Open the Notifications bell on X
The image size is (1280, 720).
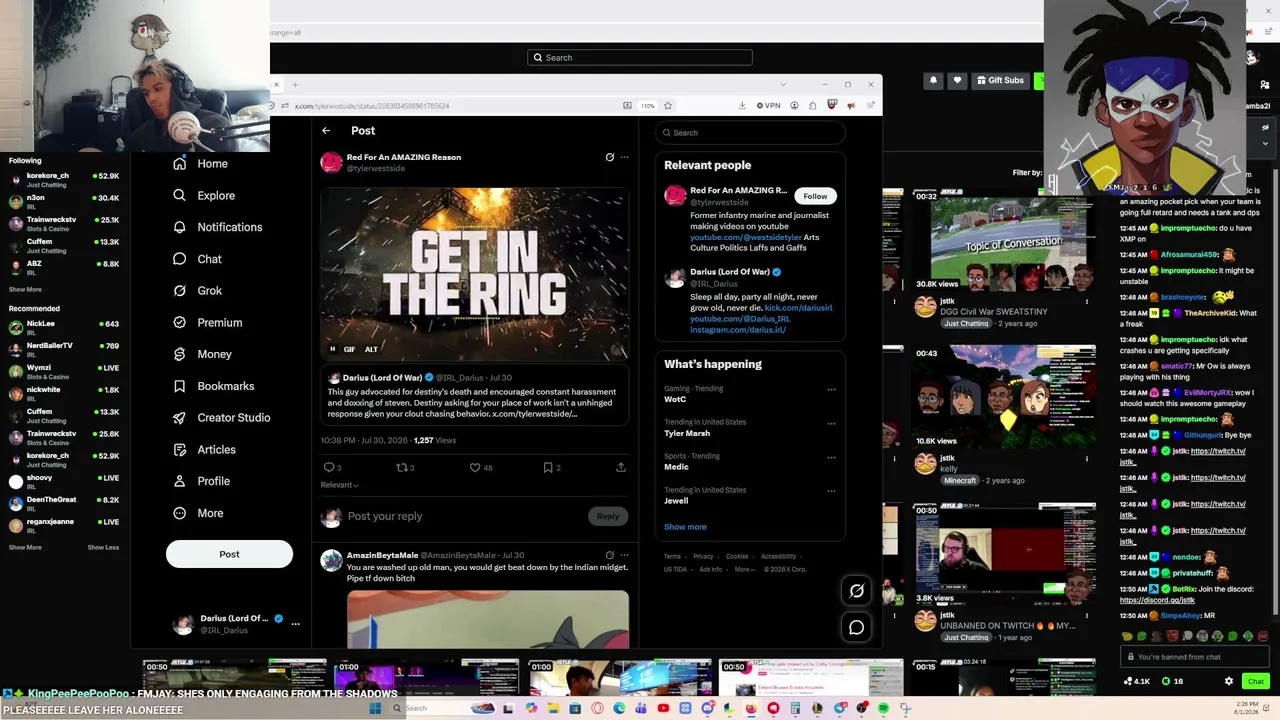click(x=218, y=227)
